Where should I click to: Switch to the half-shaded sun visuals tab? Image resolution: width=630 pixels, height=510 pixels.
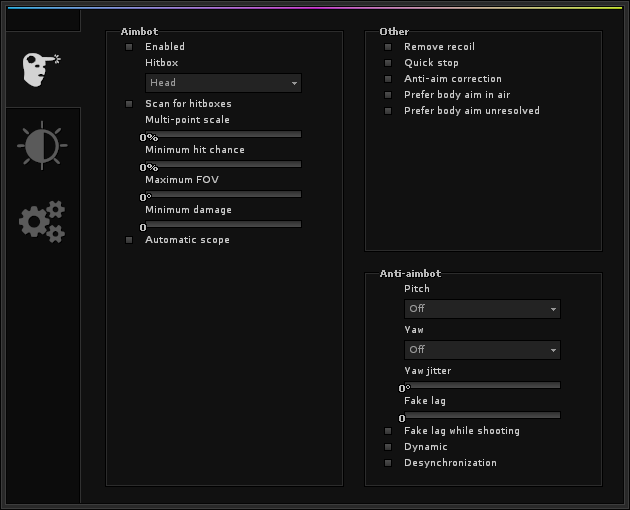[41, 146]
